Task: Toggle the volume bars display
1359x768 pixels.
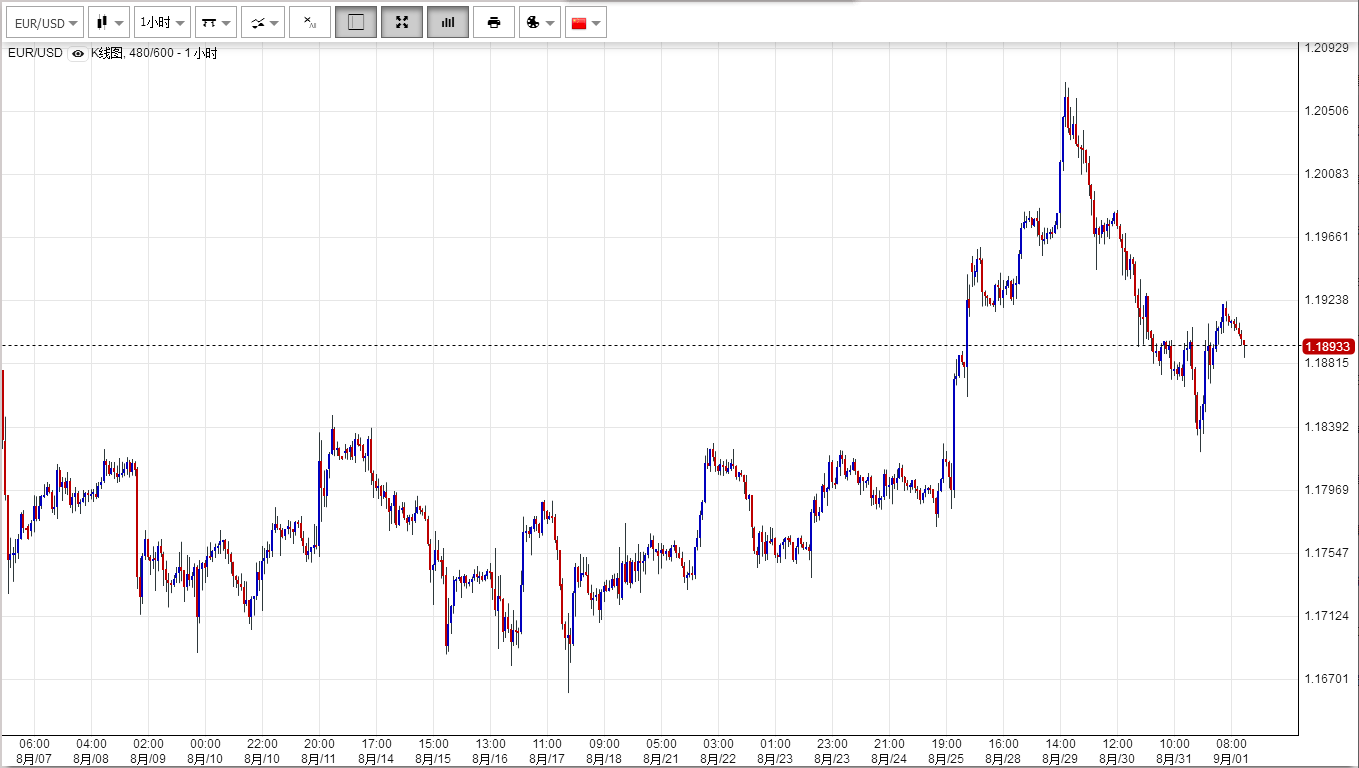Action: point(448,22)
